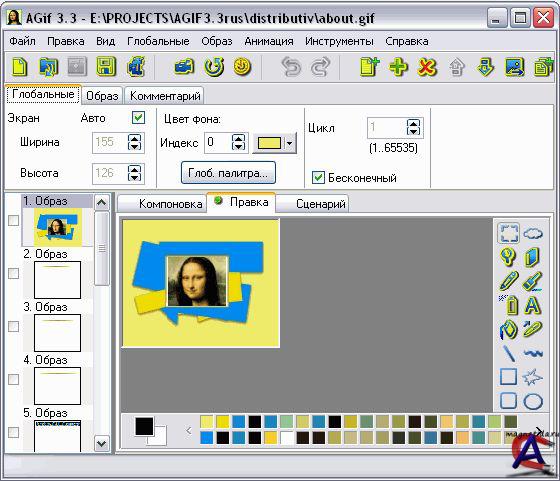Open the Инструменты menu
Image resolution: width=560 pixels, height=481 pixels.
[339, 41]
